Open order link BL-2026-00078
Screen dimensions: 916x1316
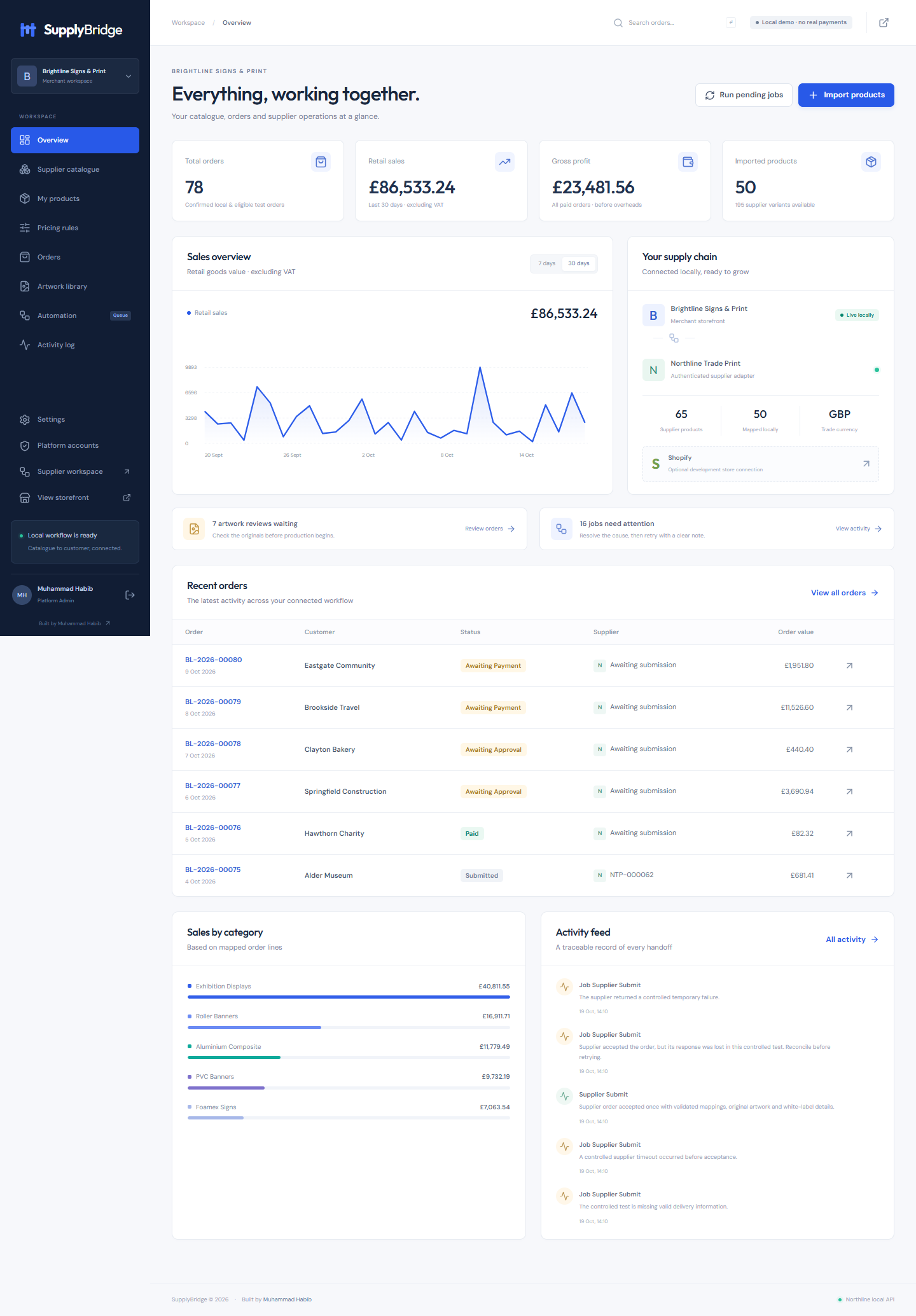(x=213, y=744)
